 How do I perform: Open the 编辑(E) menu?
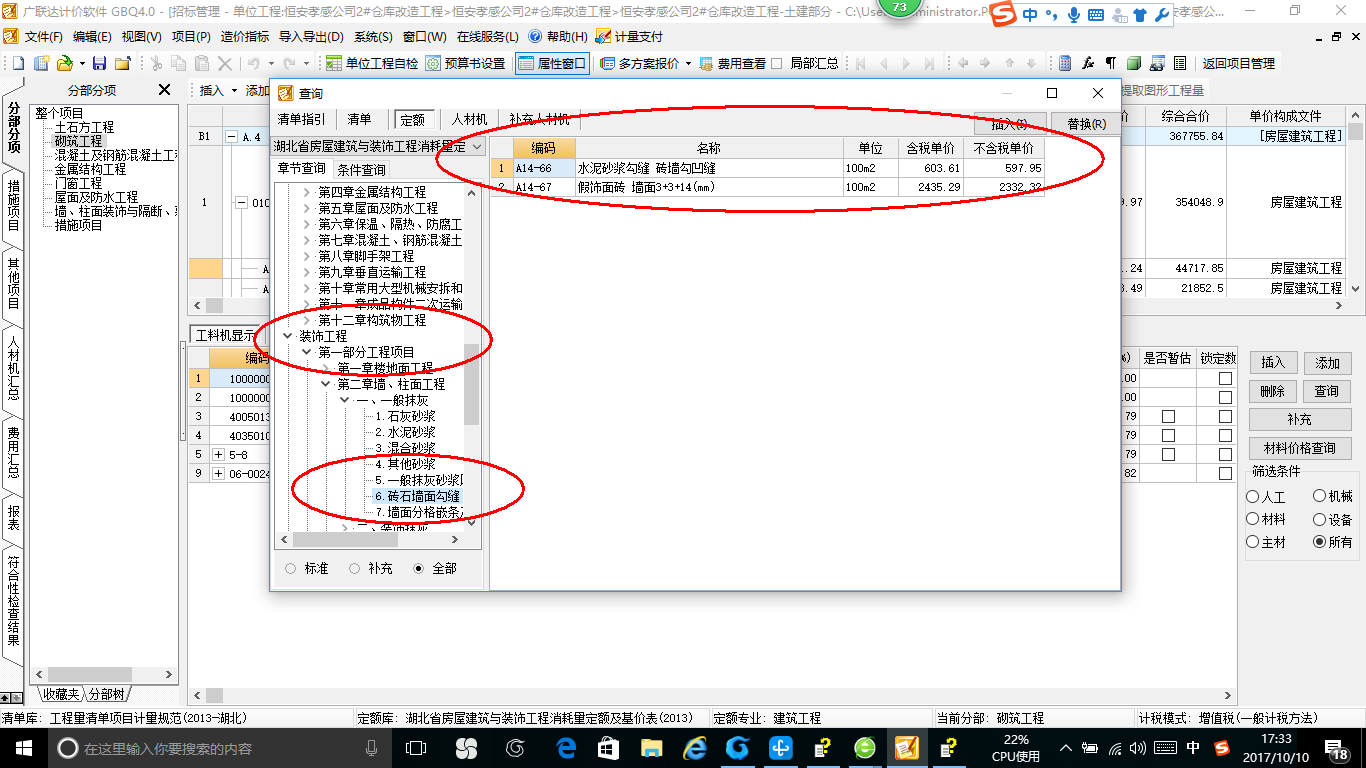tap(92, 36)
